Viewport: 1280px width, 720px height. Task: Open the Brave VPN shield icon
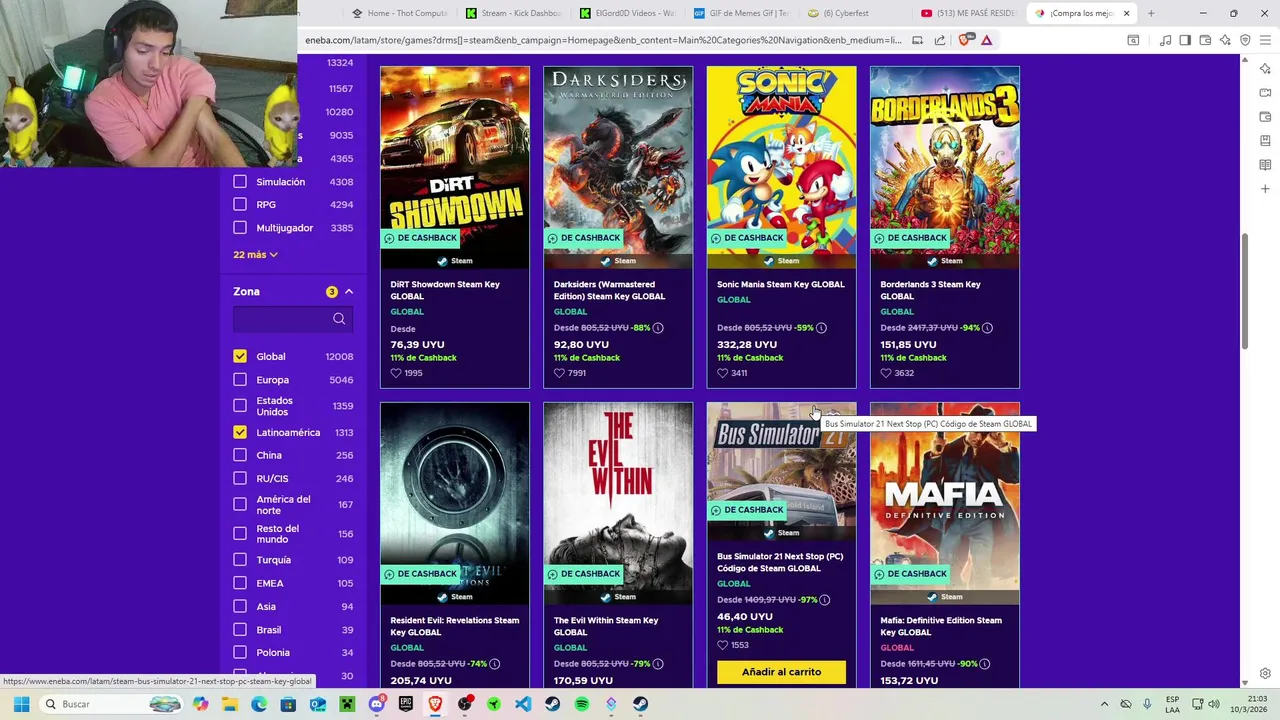tap(1245, 40)
